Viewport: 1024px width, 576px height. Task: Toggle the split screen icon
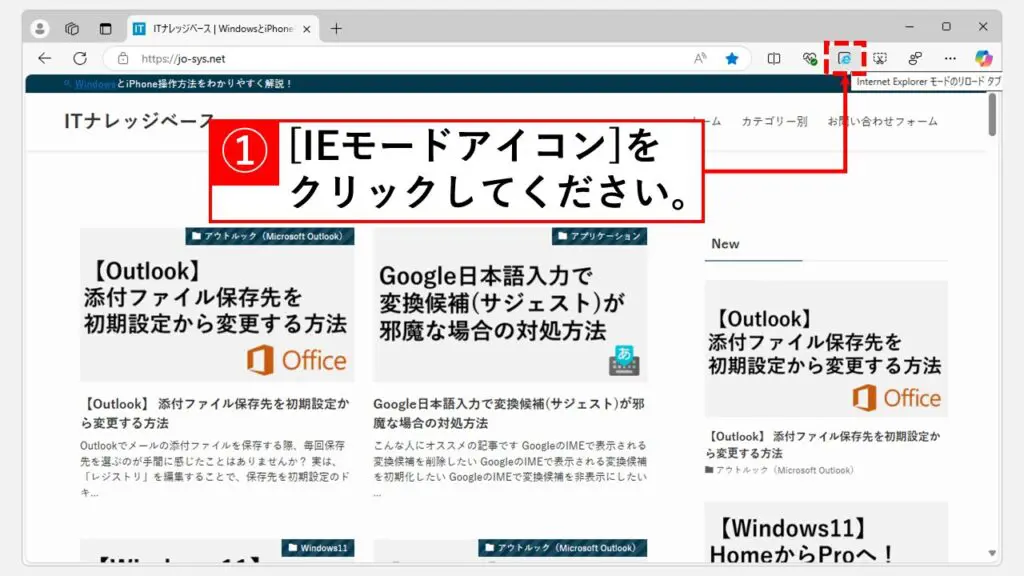[773, 58]
